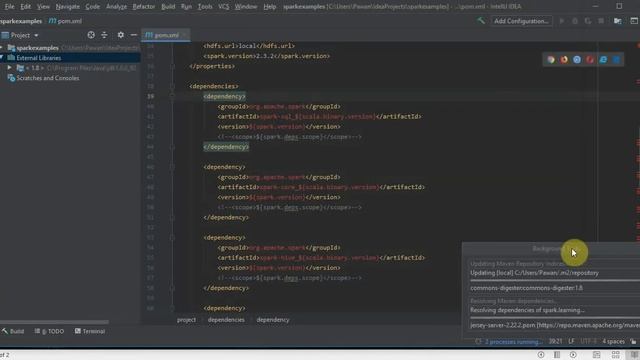This screenshot has width=640, height=360.
Task: Open the Navigate menu
Action: [67, 7]
